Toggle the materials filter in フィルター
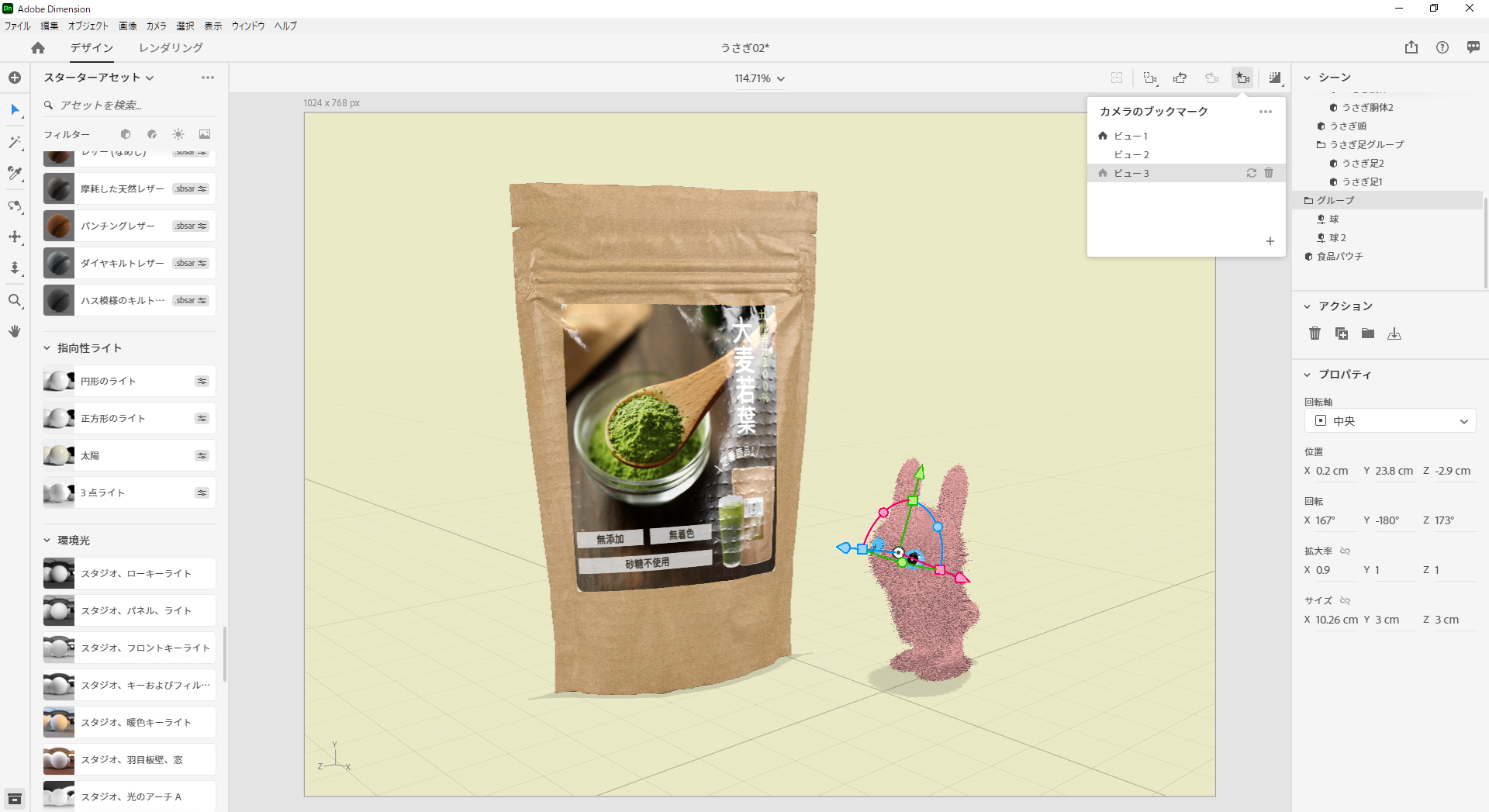Viewport: 1489px width, 812px height. click(x=152, y=134)
